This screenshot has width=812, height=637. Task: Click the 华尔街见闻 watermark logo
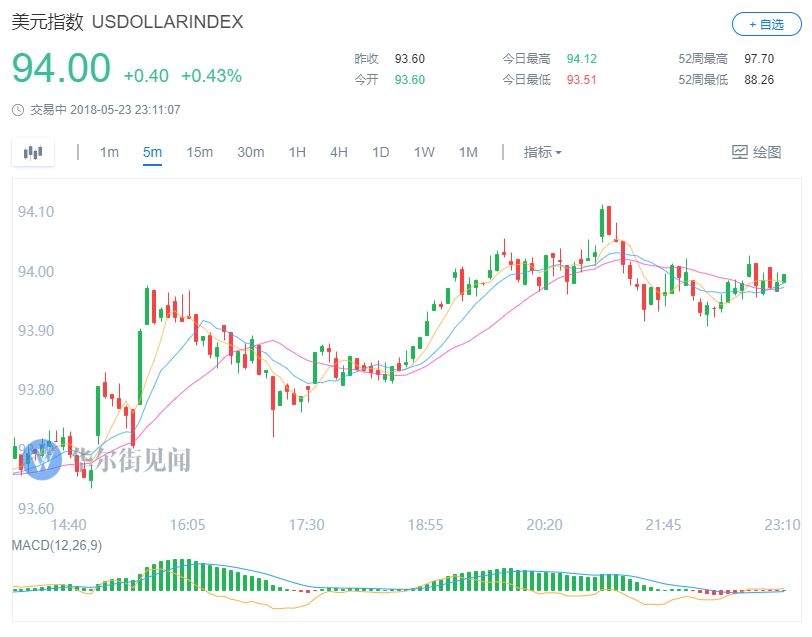pyautogui.click(x=42, y=459)
